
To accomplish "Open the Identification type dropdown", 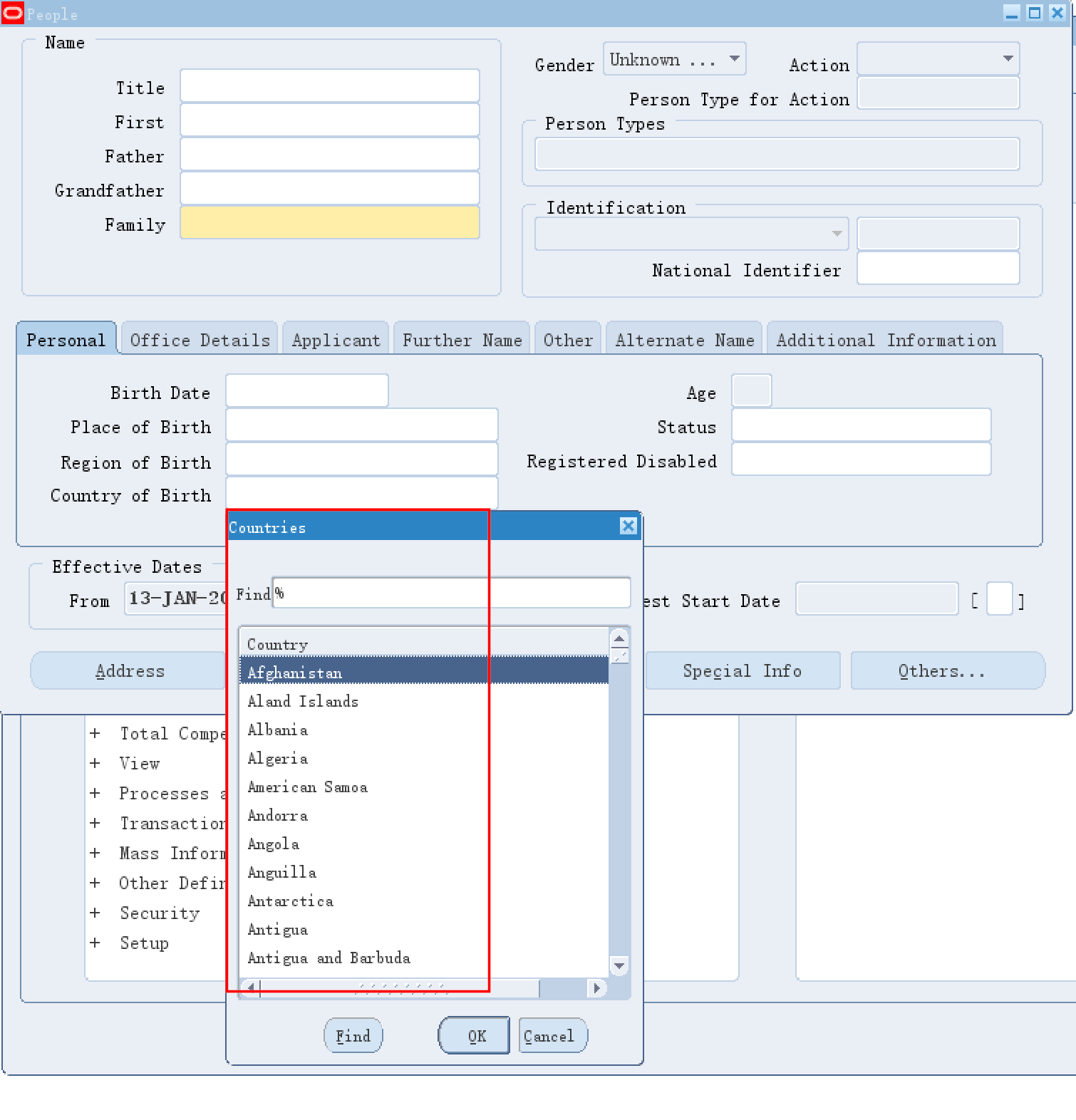I will tap(837, 234).
